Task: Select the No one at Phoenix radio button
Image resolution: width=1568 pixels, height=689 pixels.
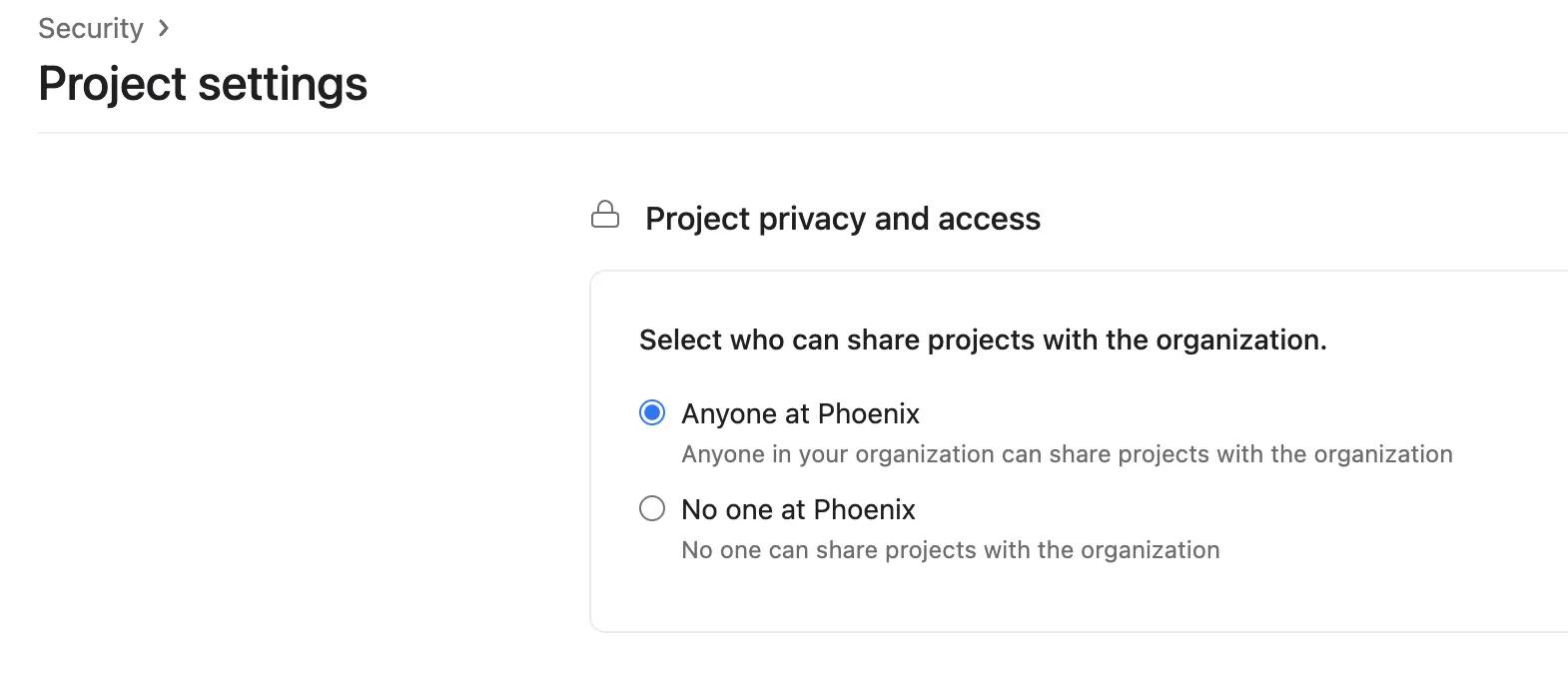Action: point(652,508)
